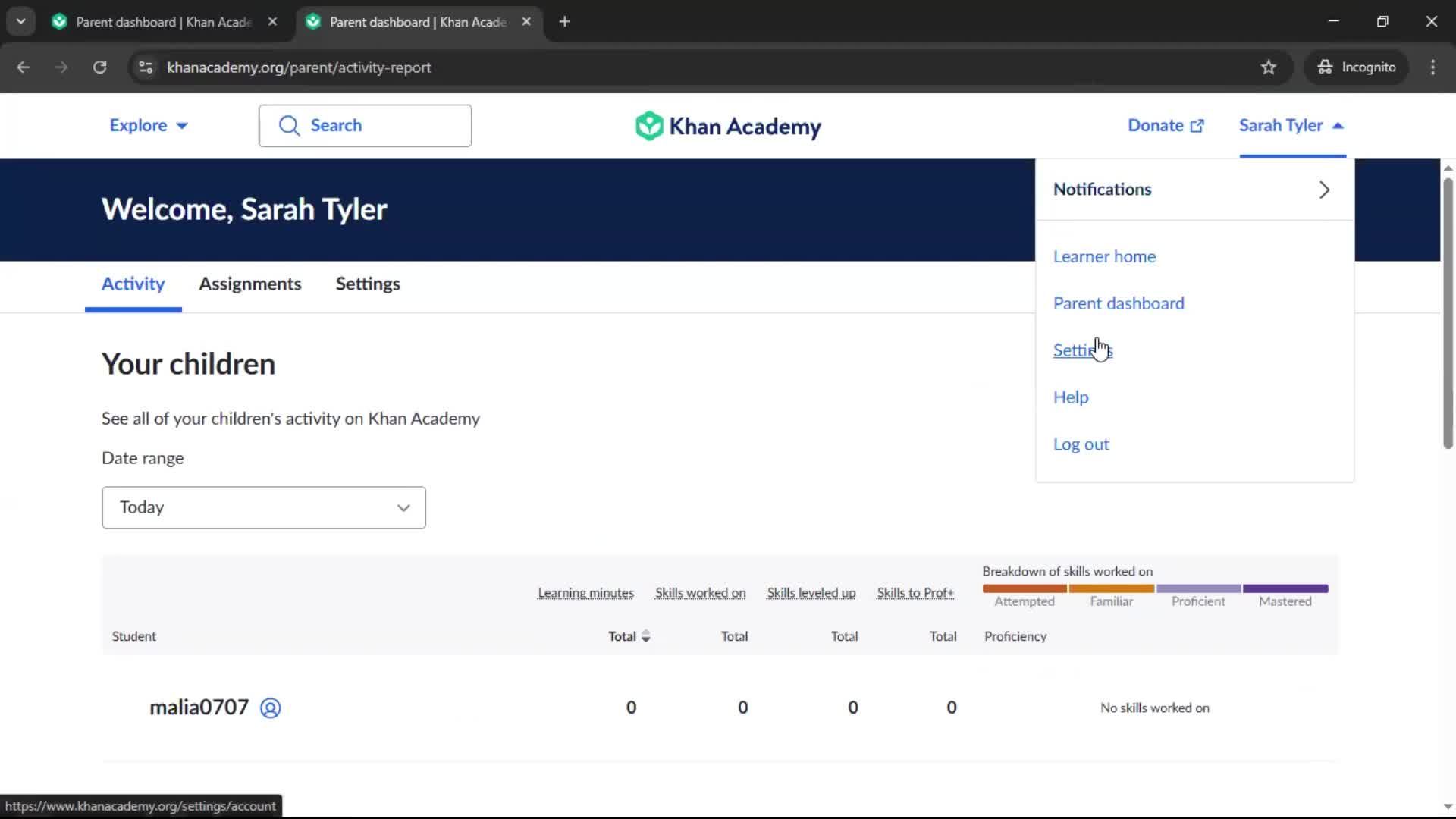Click the 'Welcome, Sarah Tyler' heading
This screenshot has width=1456, height=819.
pos(244,209)
